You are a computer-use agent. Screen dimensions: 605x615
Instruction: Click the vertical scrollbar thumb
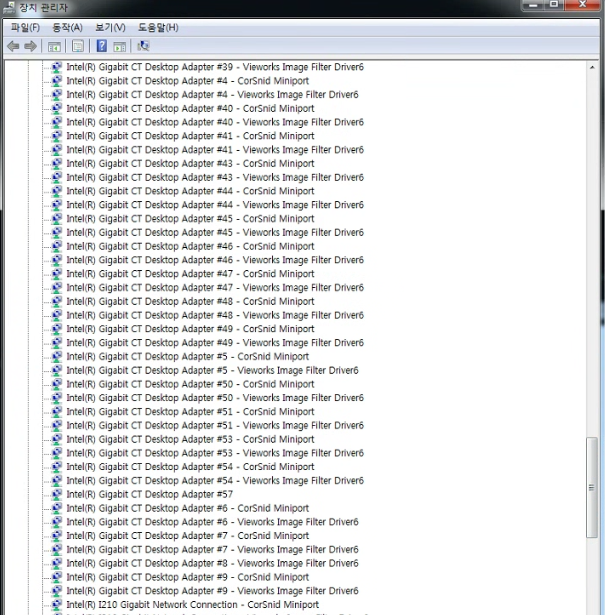592,488
